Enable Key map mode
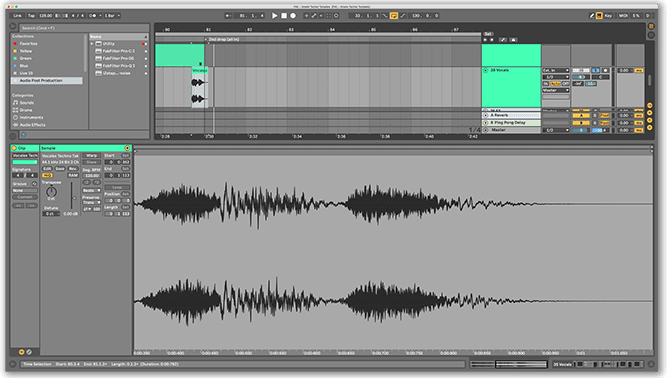The image size is (672, 378). (608, 15)
